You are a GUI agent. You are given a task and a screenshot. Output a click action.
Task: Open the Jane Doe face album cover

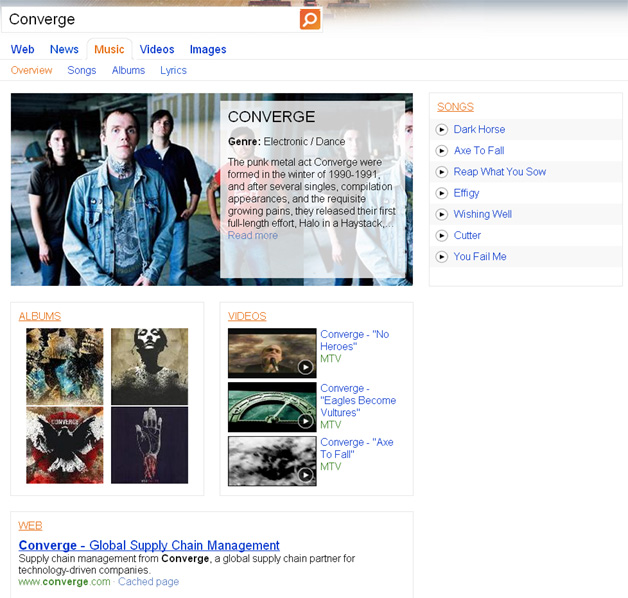click(x=149, y=366)
